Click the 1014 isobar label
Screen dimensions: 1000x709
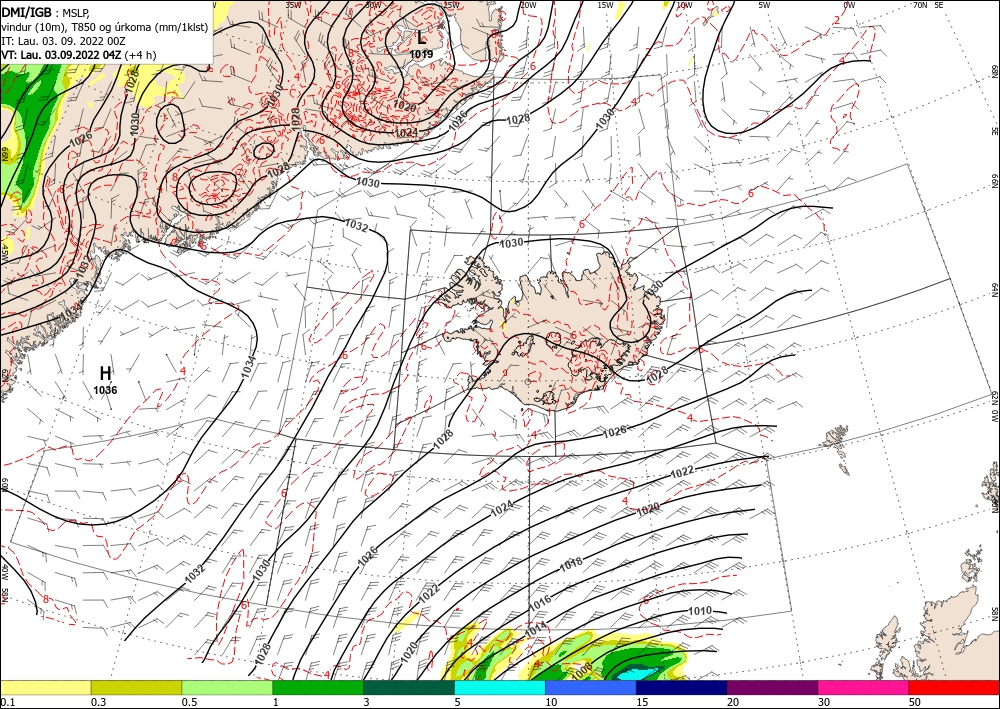(x=535, y=629)
